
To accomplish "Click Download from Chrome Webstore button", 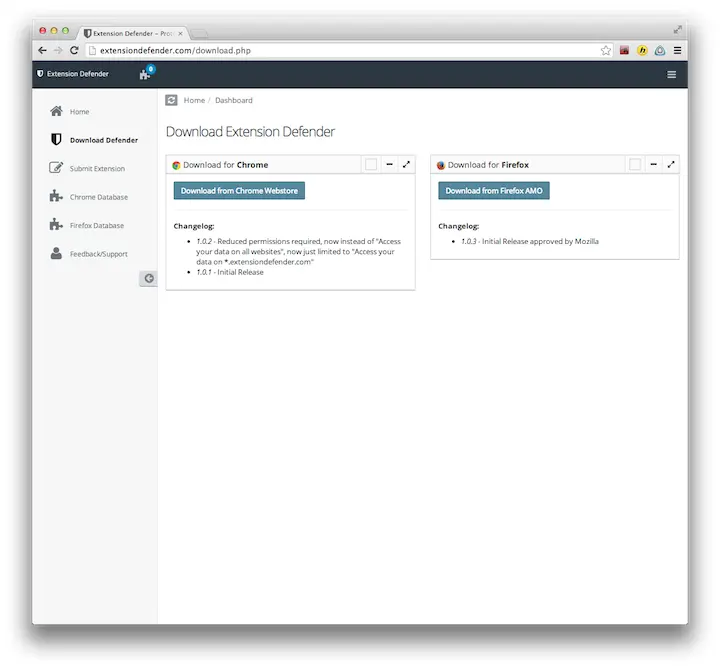I will 239,191.
